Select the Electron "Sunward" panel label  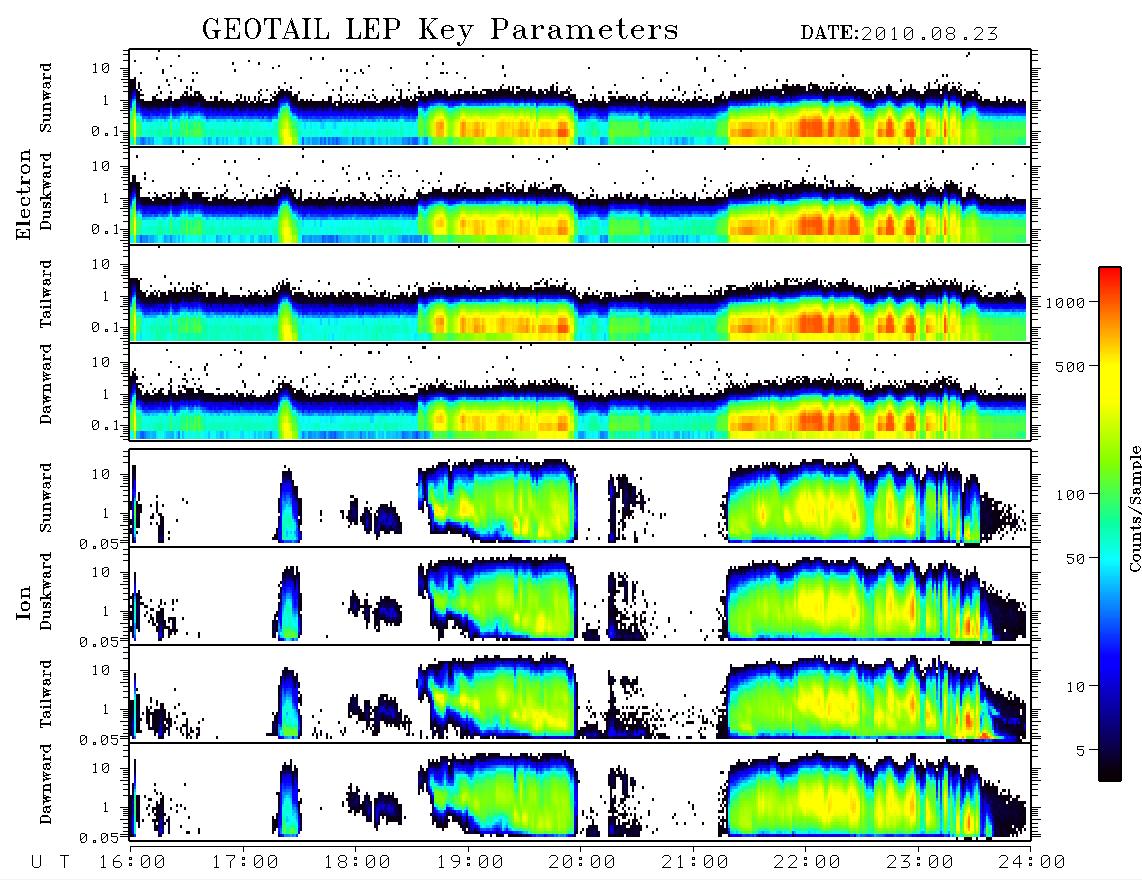click(x=46, y=98)
